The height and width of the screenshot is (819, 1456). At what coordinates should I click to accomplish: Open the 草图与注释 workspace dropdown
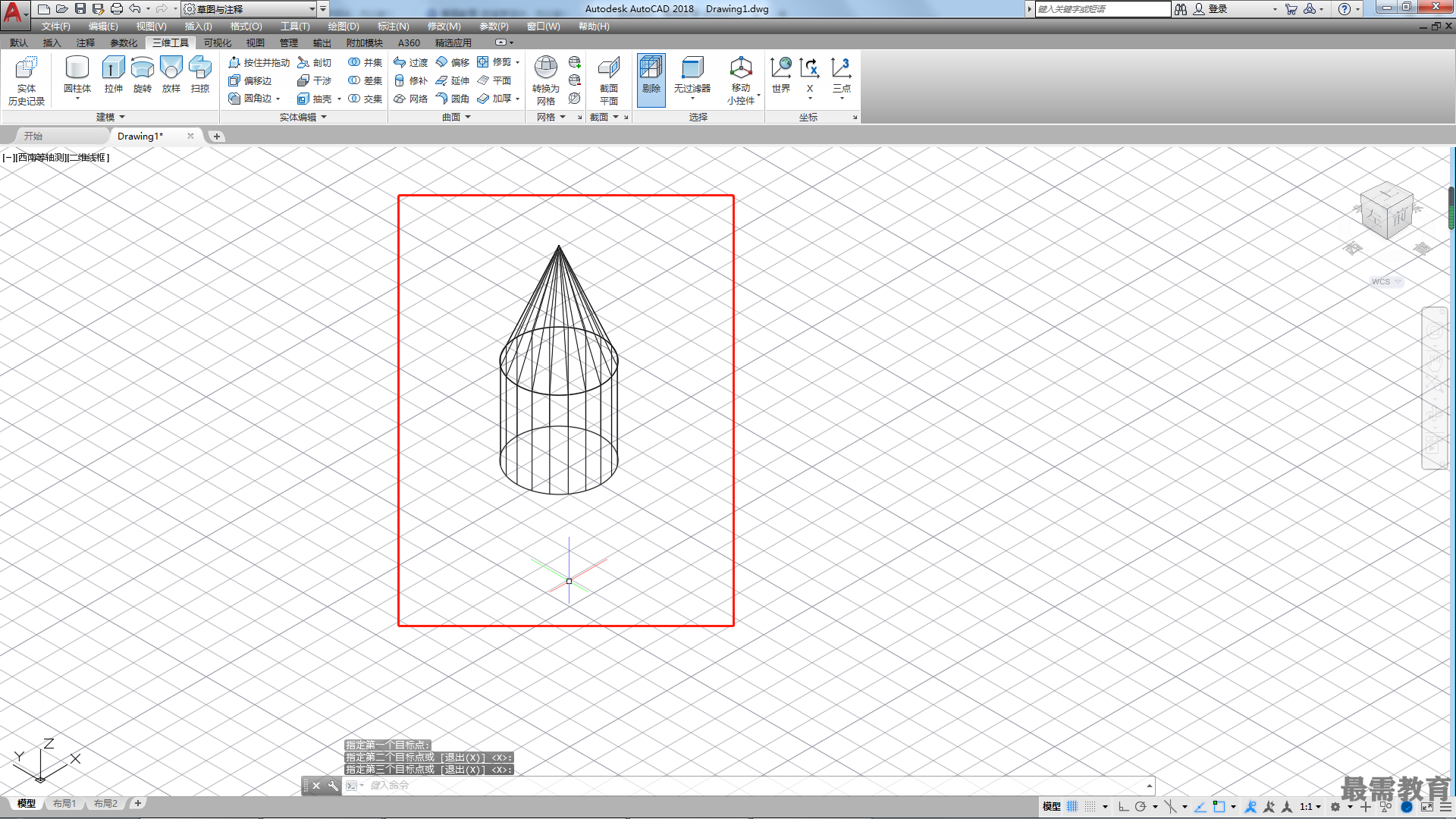(249, 9)
